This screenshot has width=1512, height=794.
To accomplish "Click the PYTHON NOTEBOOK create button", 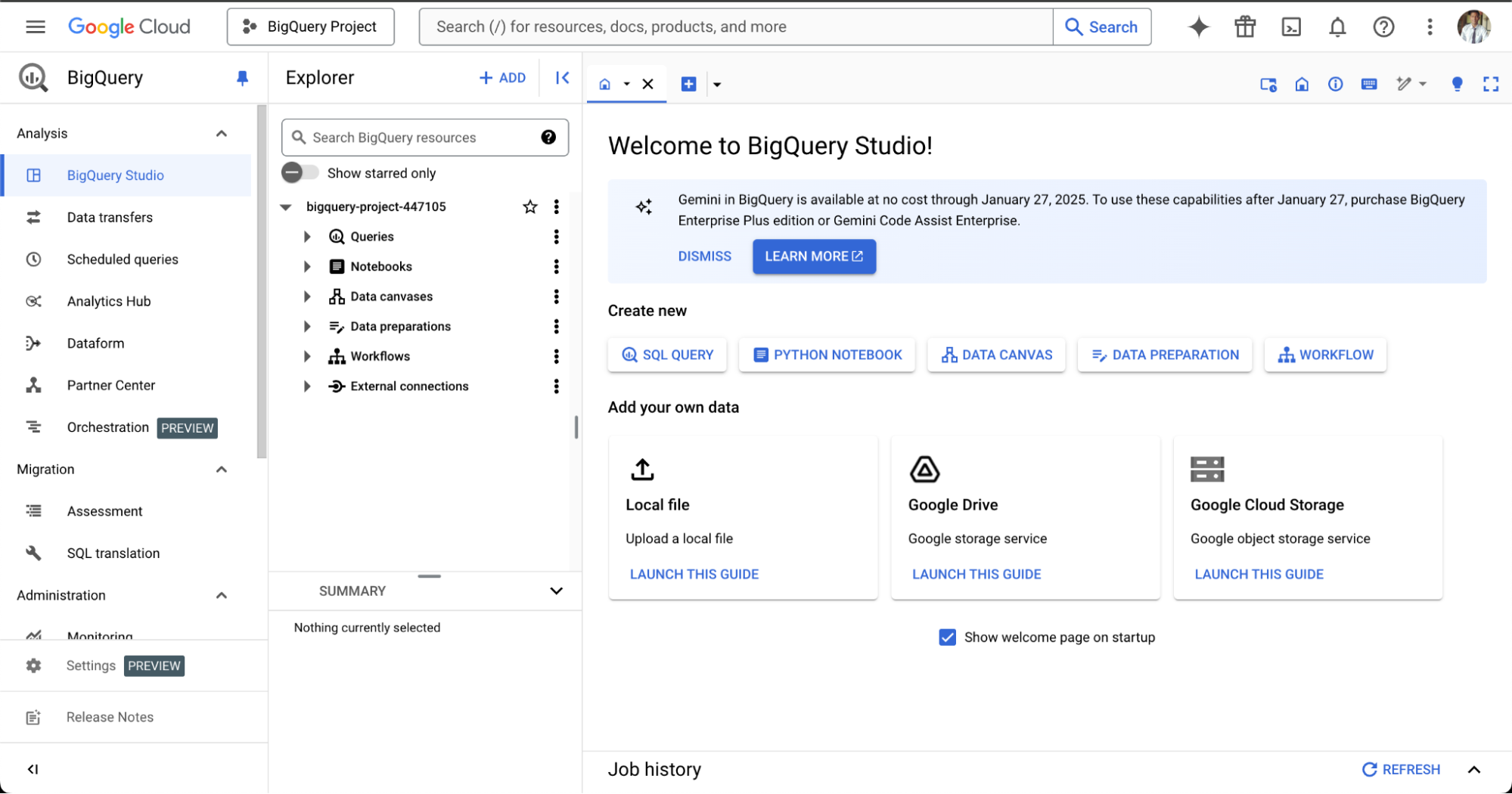I will pyautogui.click(x=827, y=355).
